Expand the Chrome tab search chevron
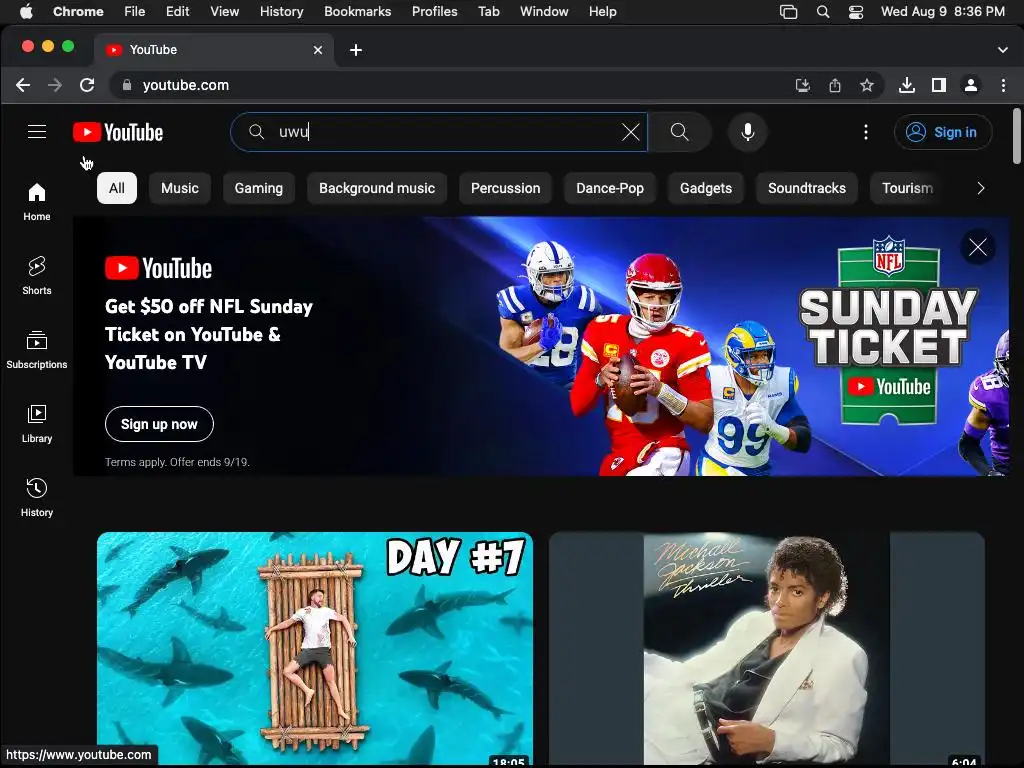This screenshot has width=1024, height=768. [x=1002, y=50]
